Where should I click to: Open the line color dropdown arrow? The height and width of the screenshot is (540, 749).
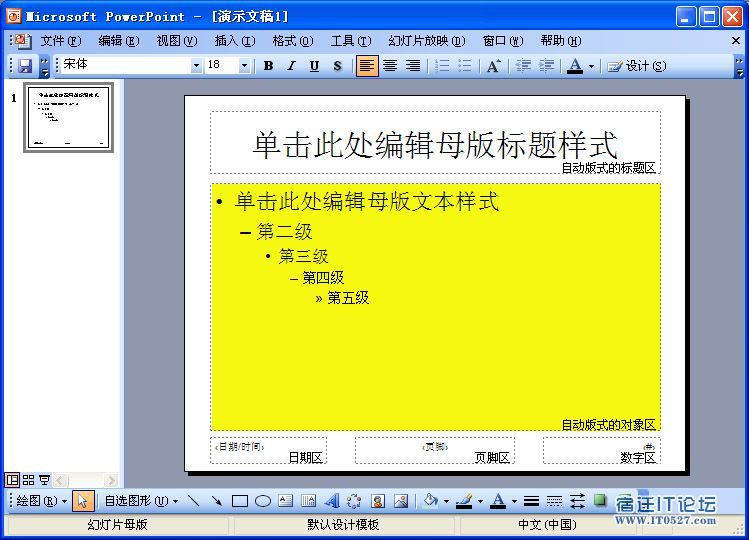tap(480, 501)
